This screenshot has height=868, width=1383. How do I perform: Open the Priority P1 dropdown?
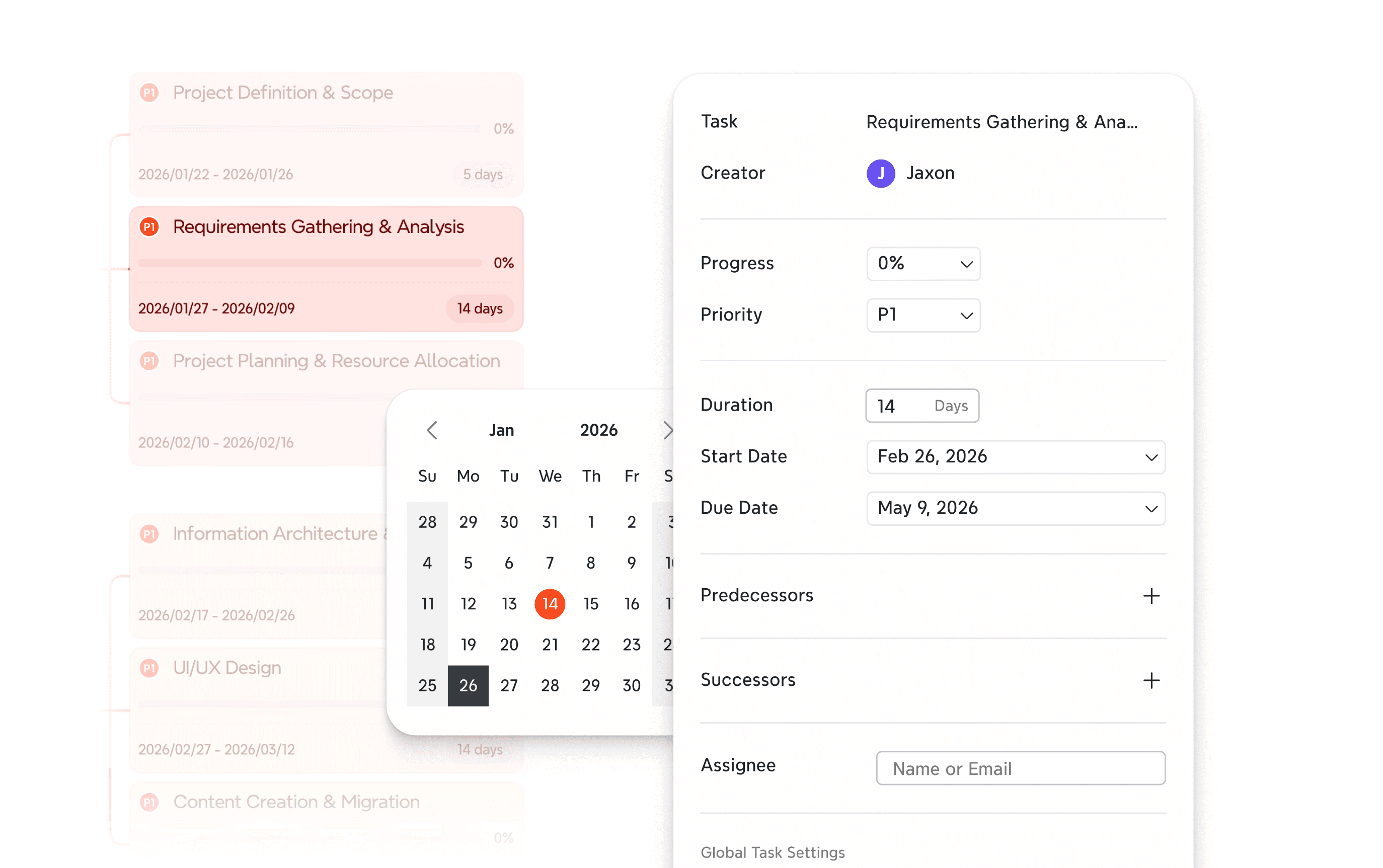(923, 315)
